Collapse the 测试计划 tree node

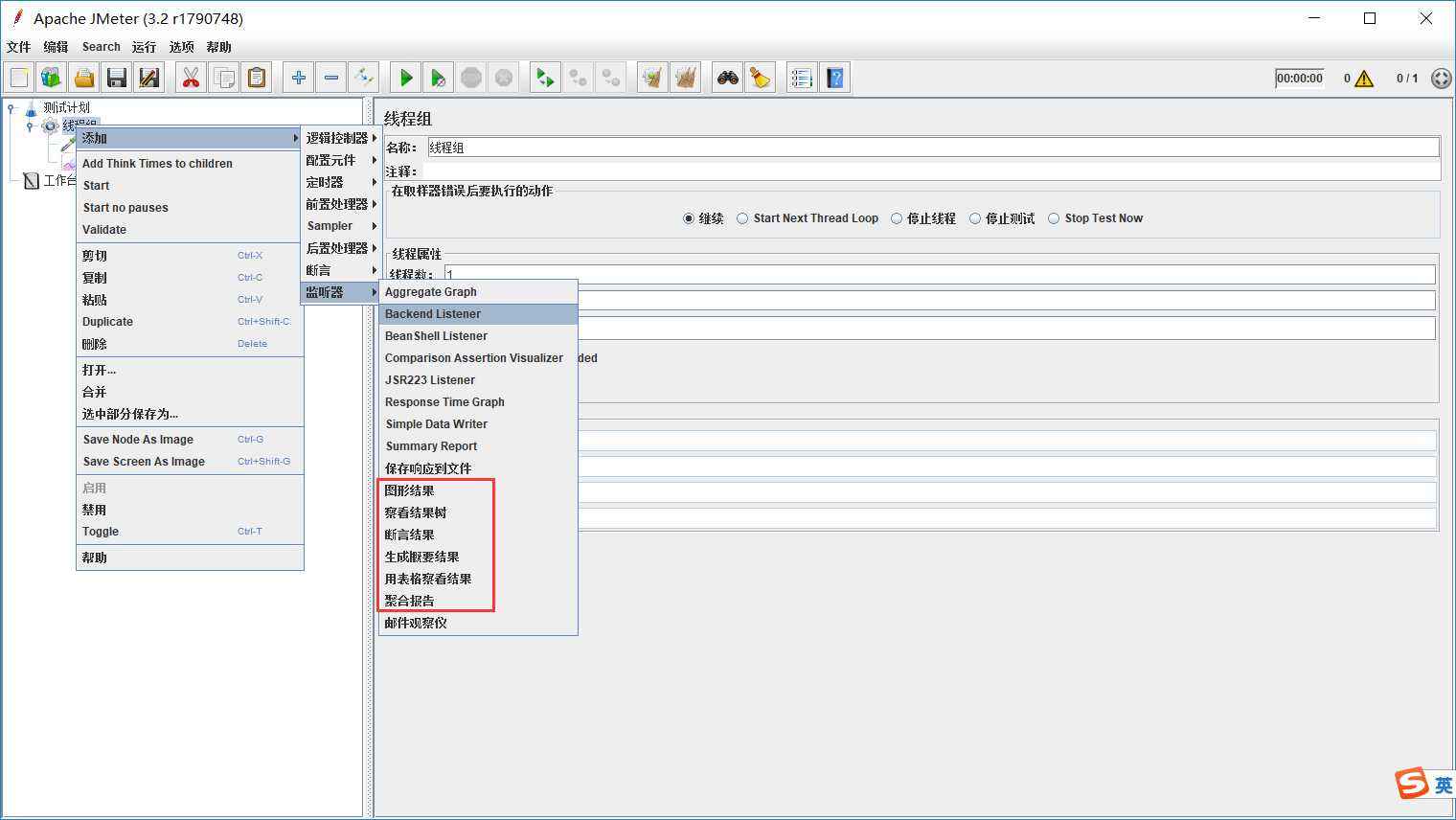pyautogui.click(x=11, y=108)
